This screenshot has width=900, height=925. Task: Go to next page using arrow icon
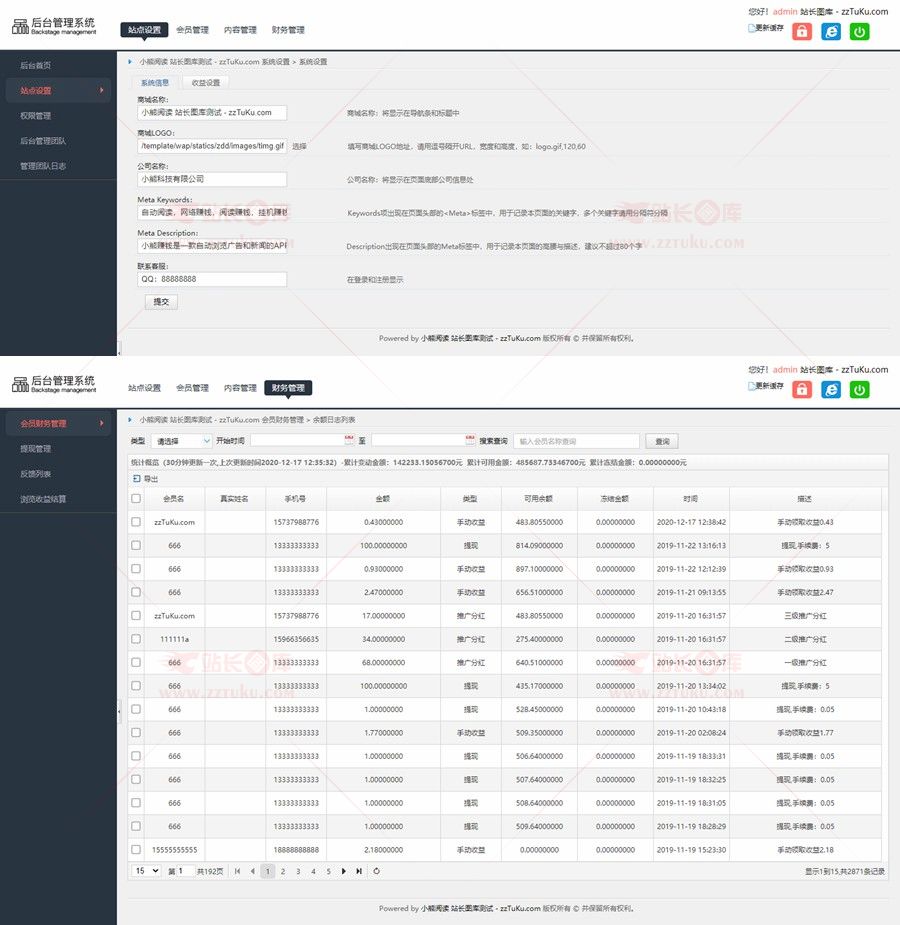pyautogui.click(x=344, y=871)
